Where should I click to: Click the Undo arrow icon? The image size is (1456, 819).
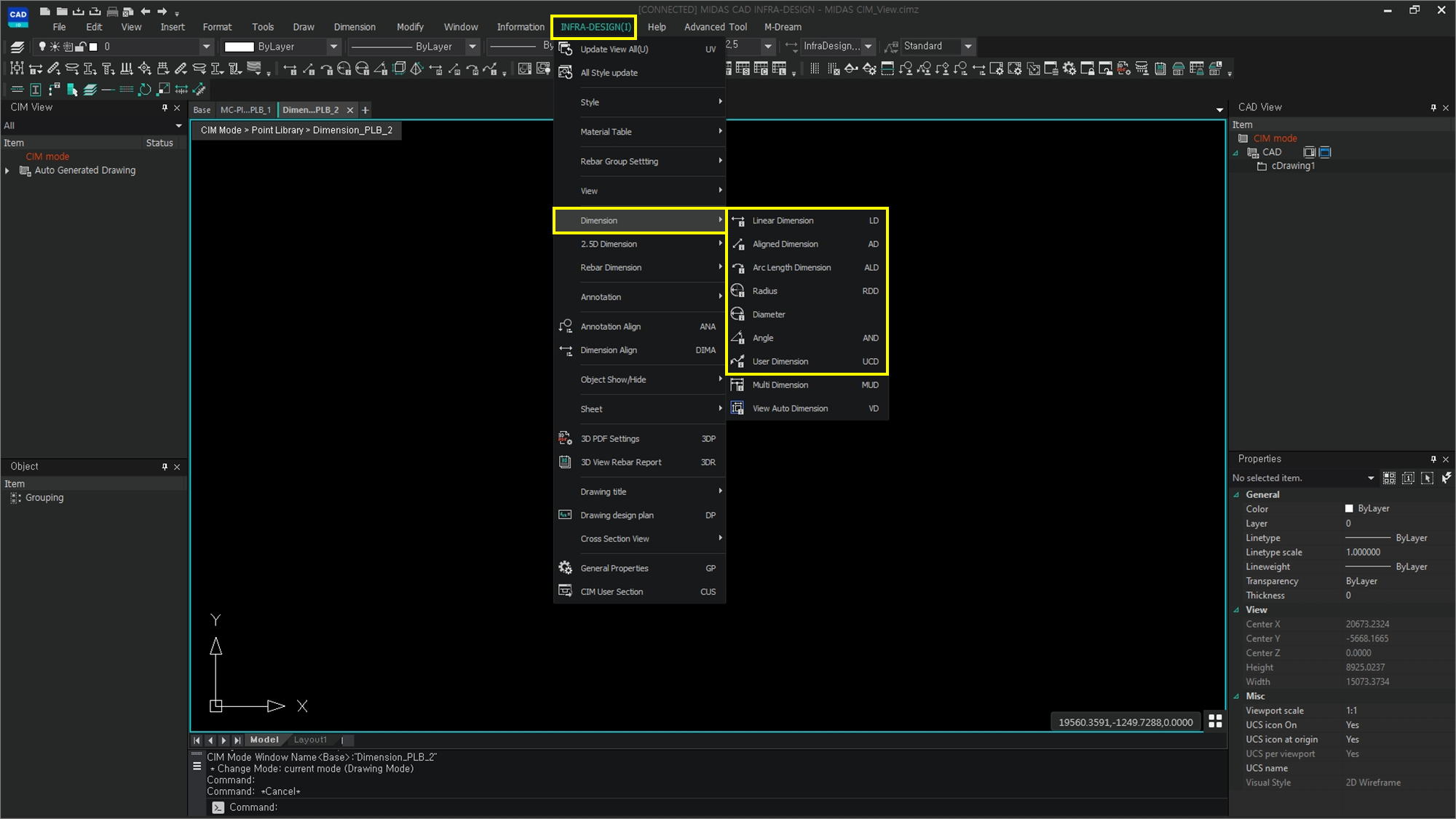click(146, 11)
